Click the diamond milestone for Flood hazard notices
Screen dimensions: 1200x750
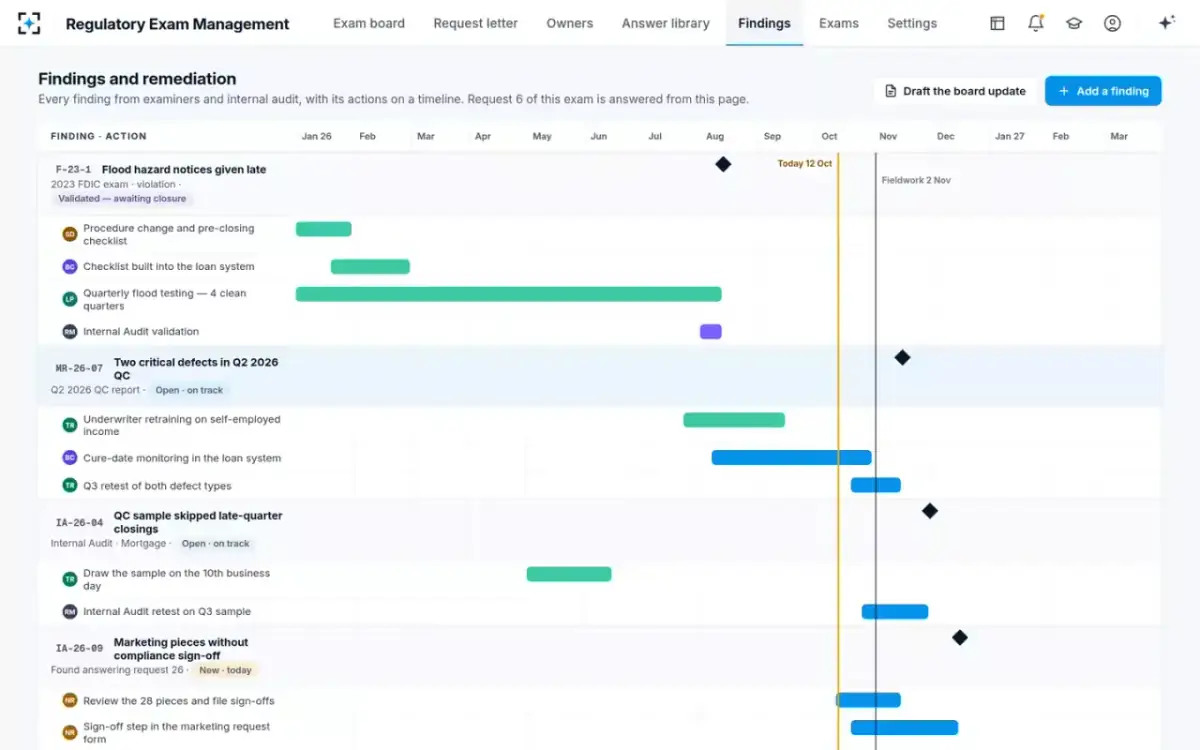[723, 164]
